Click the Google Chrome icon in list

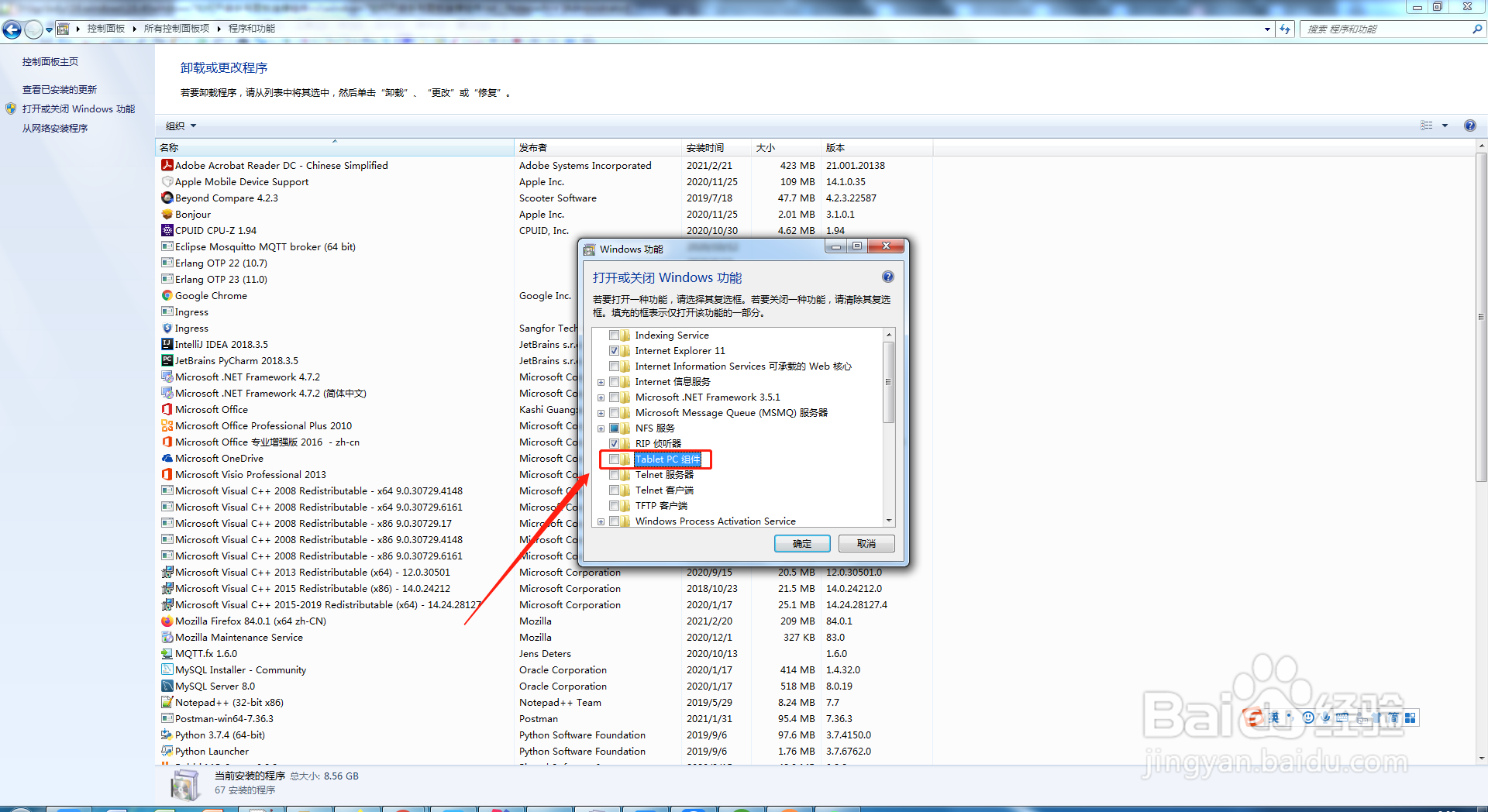pos(167,295)
